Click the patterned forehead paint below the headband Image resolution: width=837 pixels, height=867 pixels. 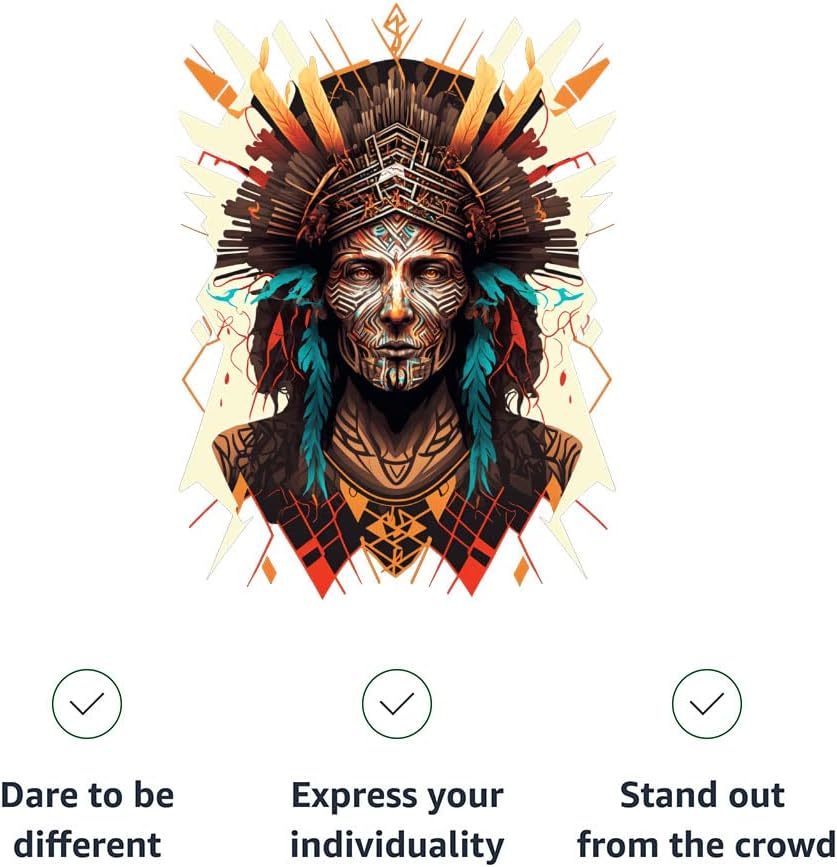point(396,239)
